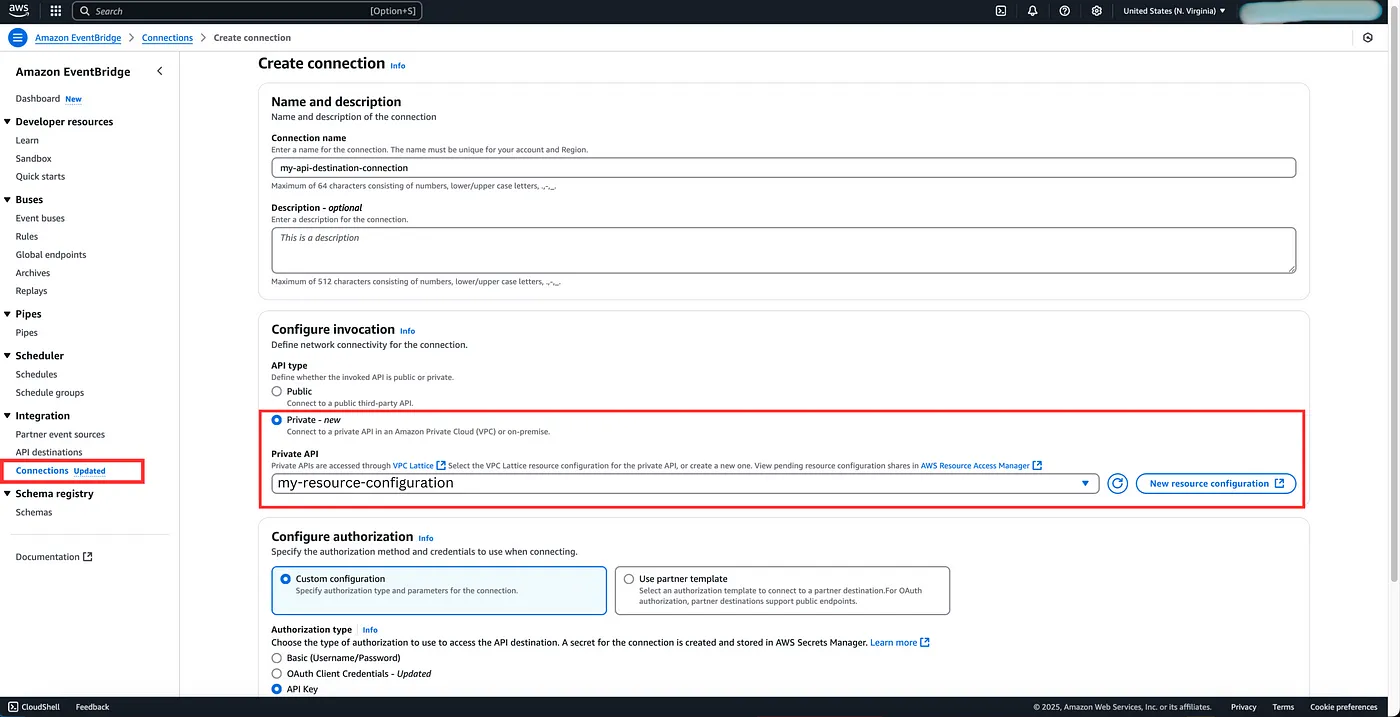Click the CloudShell icon in the footer
Image resolution: width=1400 pixels, height=717 pixels.
tap(12, 707)
